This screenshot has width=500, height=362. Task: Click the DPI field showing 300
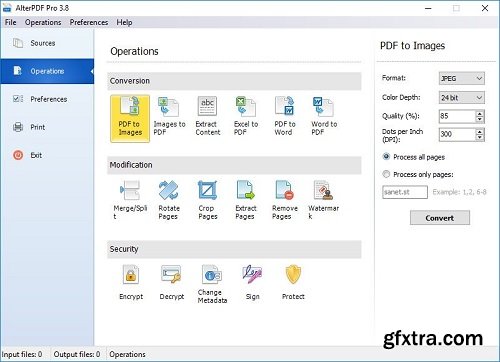(457, 134)
